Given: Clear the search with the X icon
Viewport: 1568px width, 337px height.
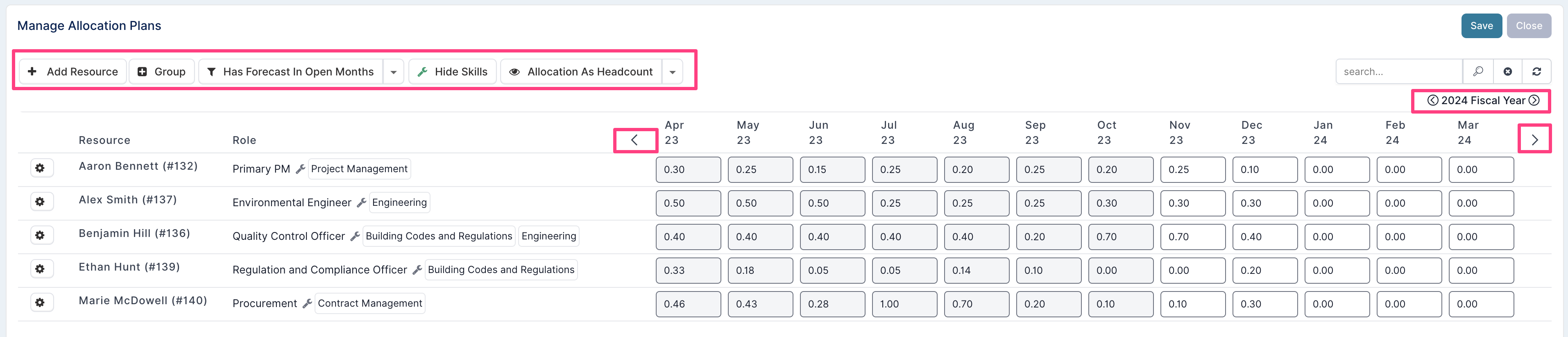Looking at the screenshot, I should (1507, 72).
